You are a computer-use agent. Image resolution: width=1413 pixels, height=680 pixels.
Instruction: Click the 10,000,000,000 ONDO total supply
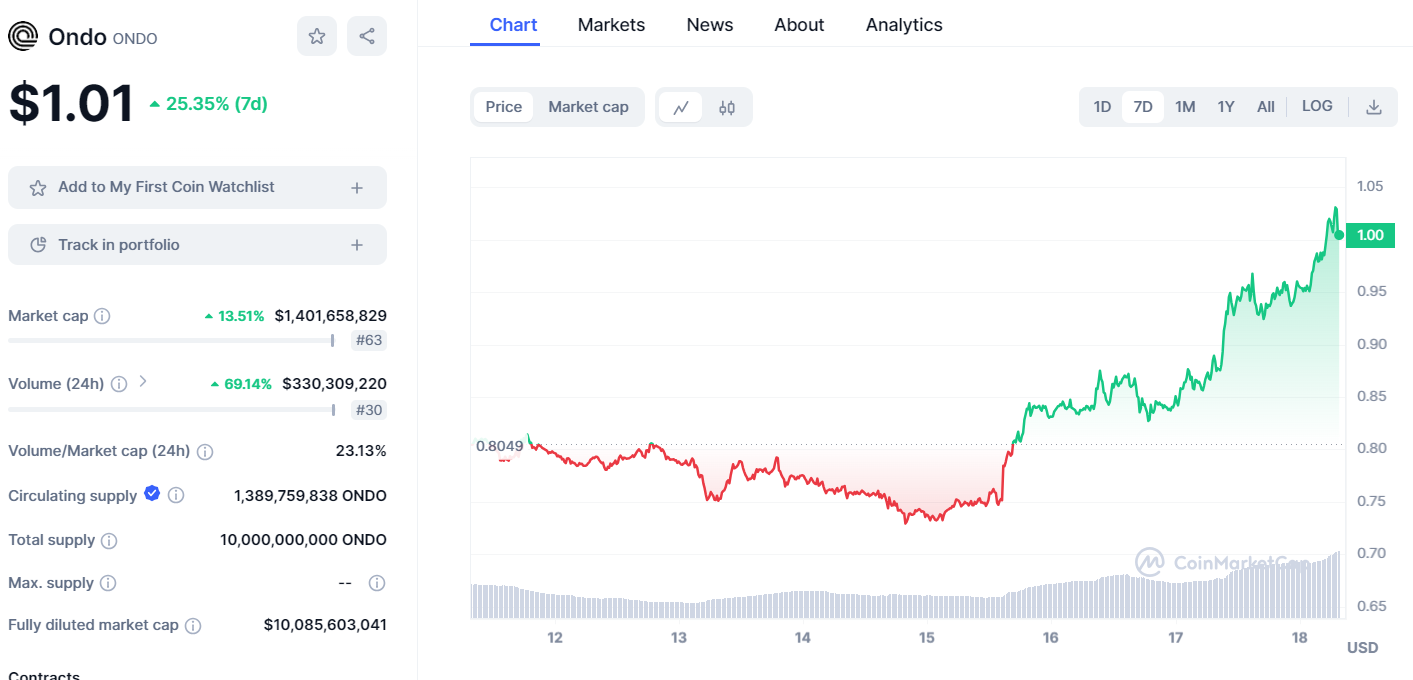point(303,540)
